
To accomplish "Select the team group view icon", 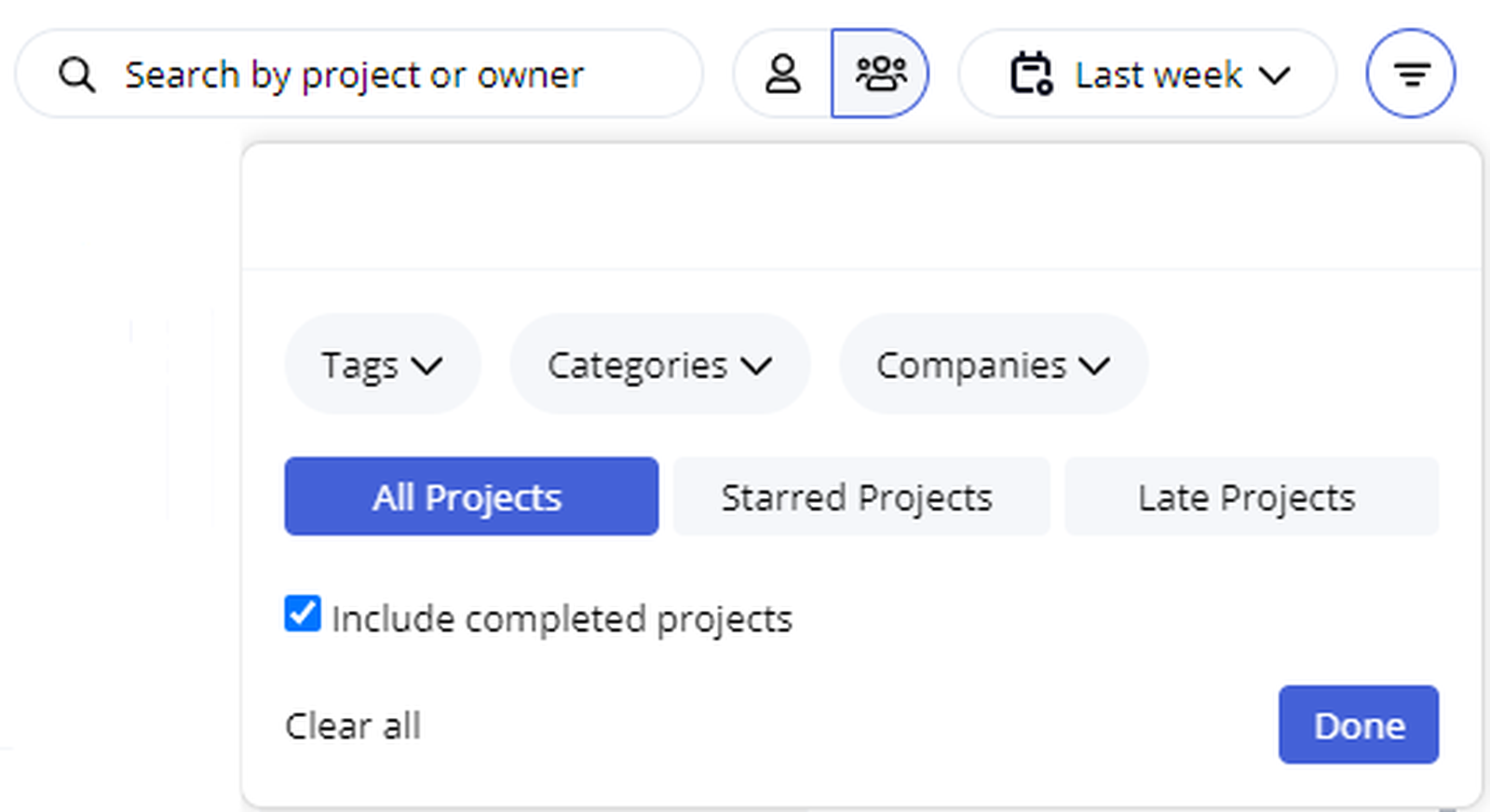I will [x=880, y=74].
